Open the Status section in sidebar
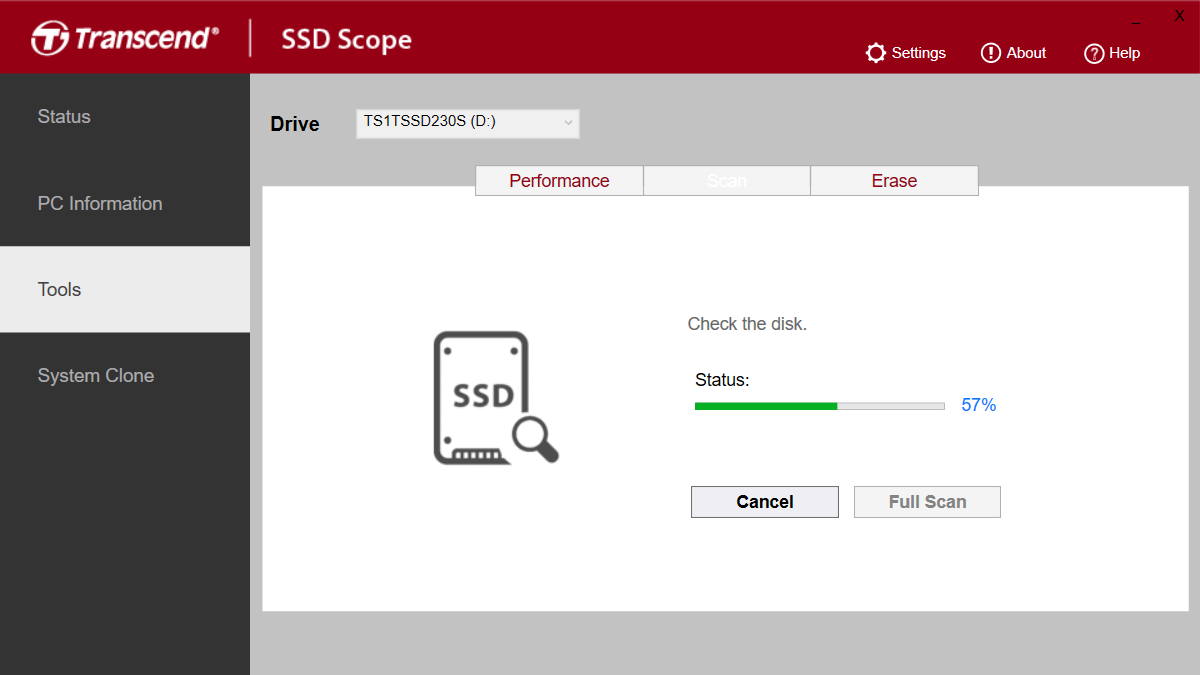Screen dimensions: 1200x675 [125, 117]
